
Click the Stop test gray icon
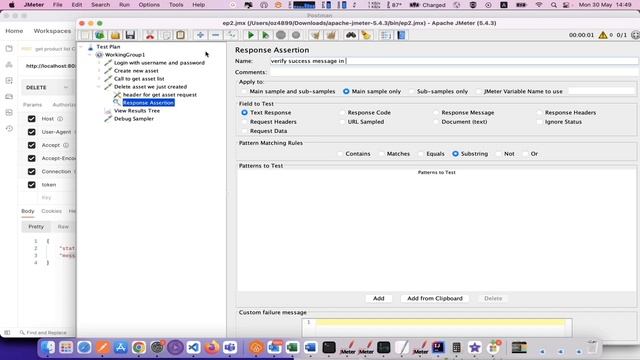pyautogui.click(x=281, y=35)
